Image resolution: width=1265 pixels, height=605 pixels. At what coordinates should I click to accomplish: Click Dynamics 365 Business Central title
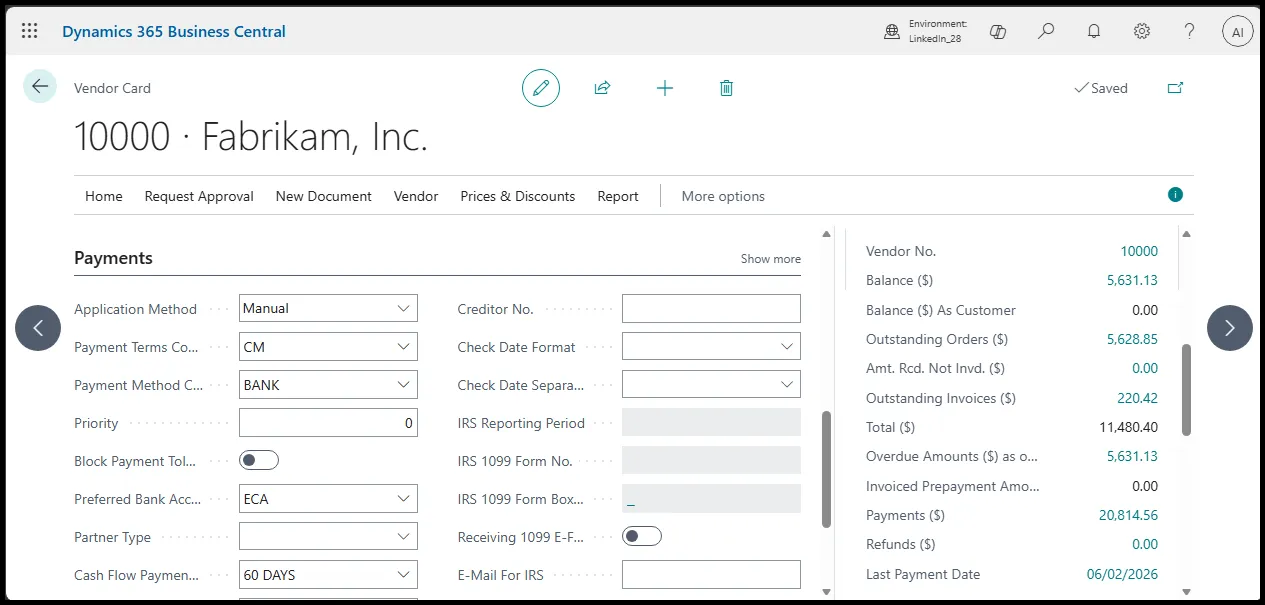pyautogui.click(x=174, y=31)
